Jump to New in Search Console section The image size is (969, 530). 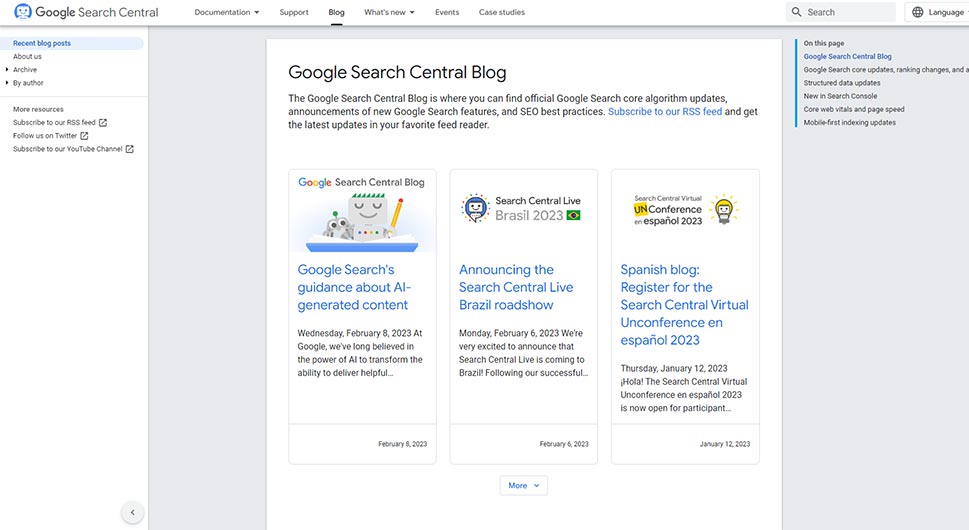[840, 96]
